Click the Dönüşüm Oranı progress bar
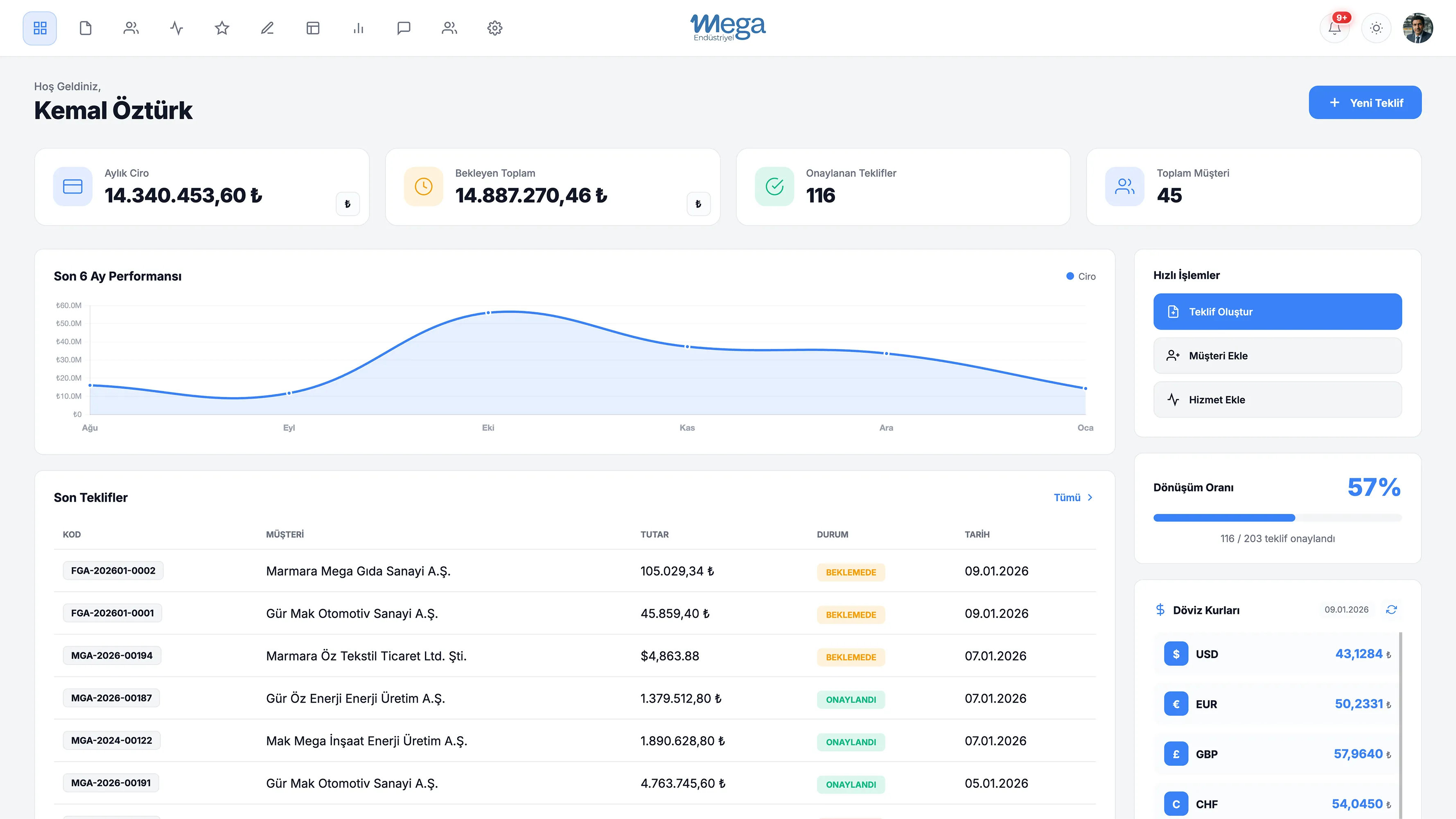The width and height of the screenshot is (1456, 819). click(x=1278, y=518)
